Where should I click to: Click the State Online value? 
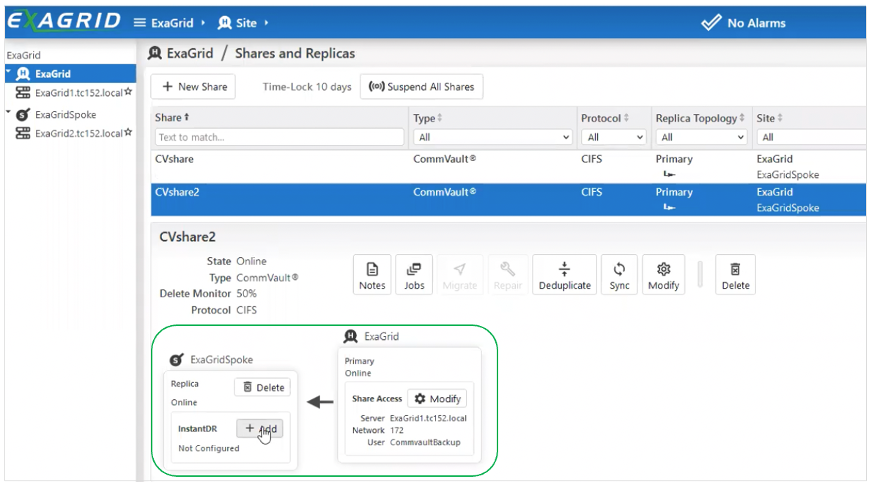tap(251, 261)
